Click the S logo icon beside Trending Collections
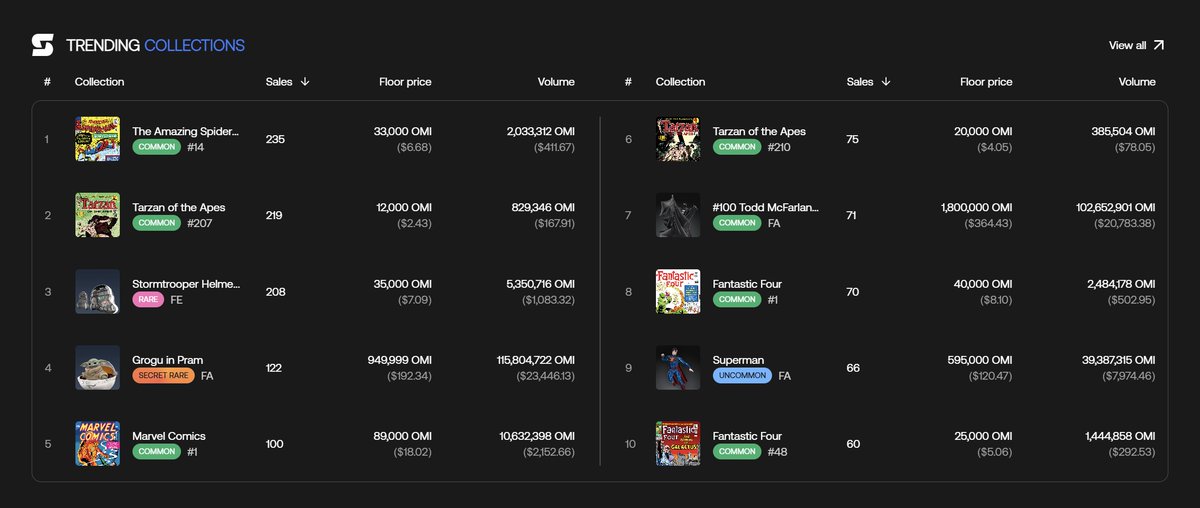This screenshot has height=508, width=1200. click(42, 45)
